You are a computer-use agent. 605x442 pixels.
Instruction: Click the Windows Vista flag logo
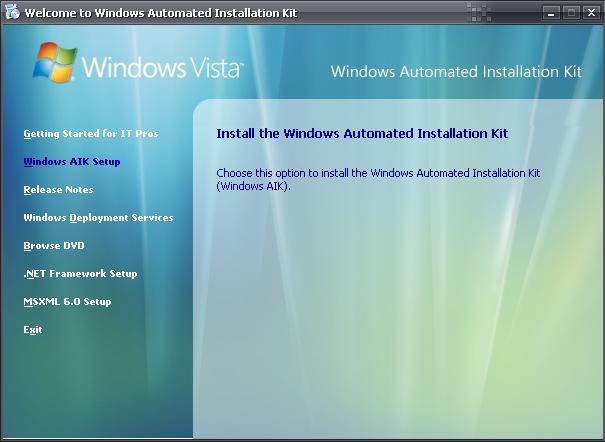point(54,62)
